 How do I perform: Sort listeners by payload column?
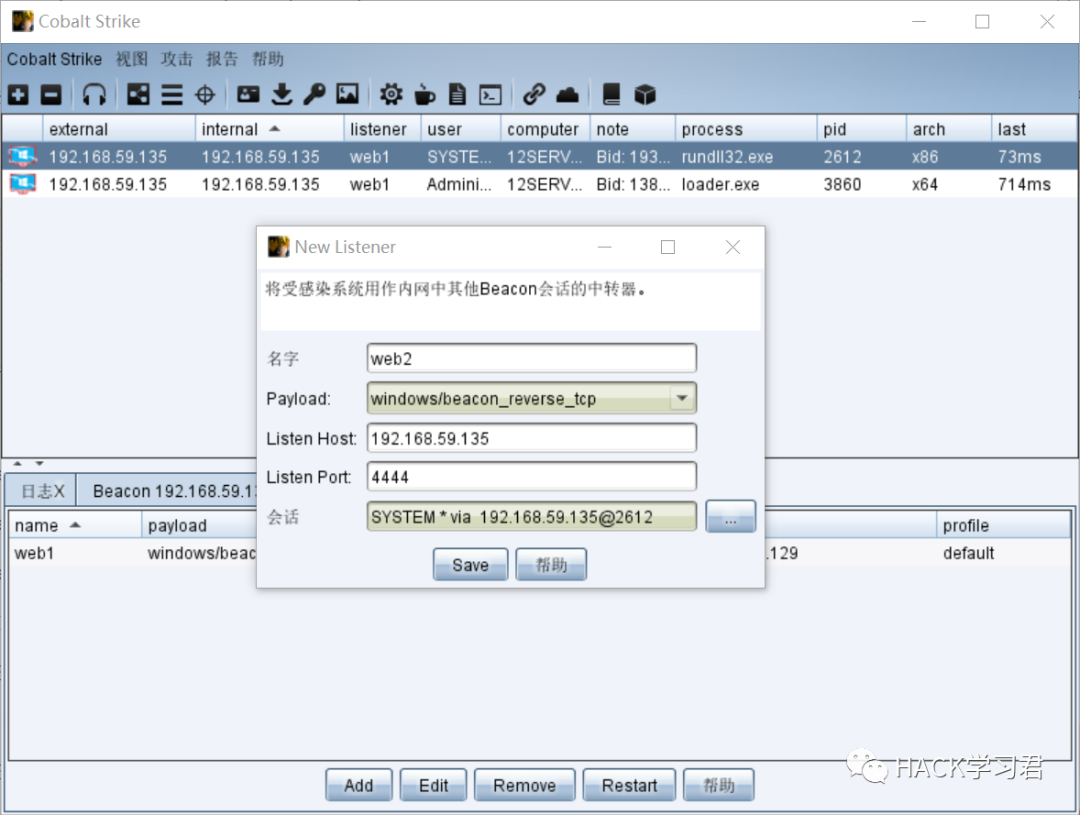200,525
